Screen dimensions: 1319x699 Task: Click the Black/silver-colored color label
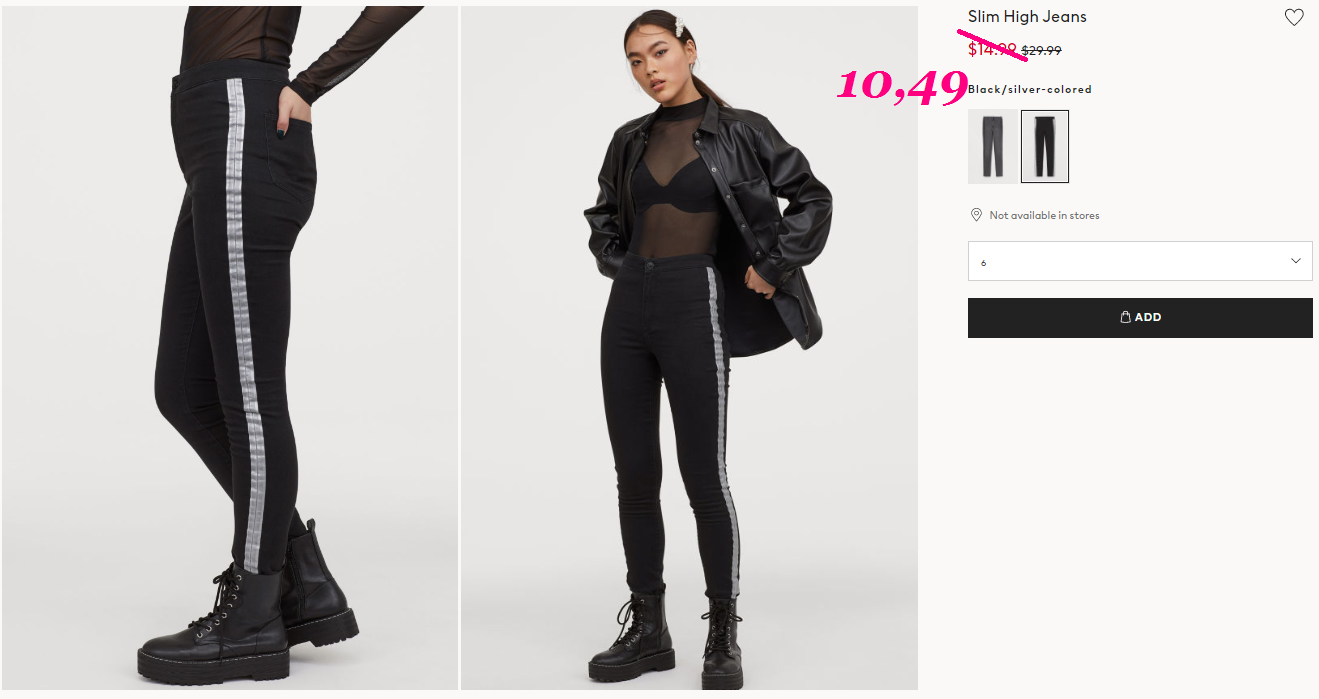tap(1030, 89)
